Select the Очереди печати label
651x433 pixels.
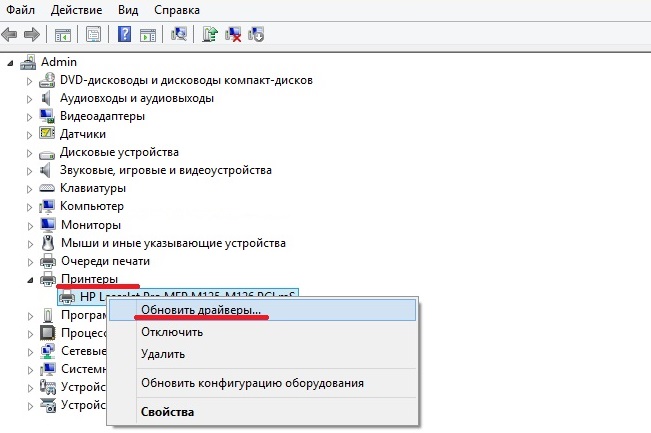(105, 261)
